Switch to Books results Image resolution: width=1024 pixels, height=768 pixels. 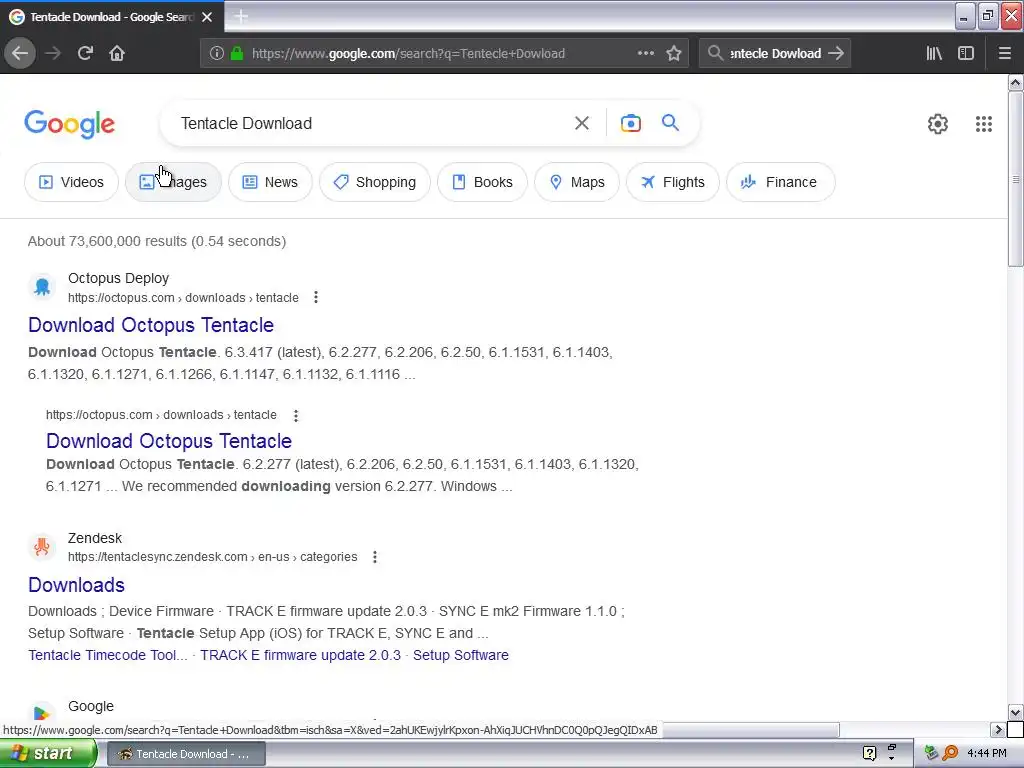pos(482,182)
